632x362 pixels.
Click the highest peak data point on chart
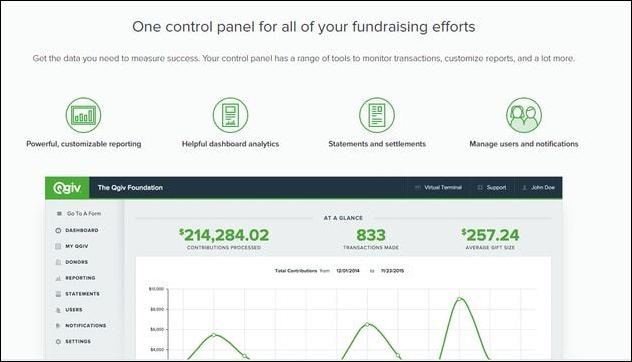click(x=459, y=299)
